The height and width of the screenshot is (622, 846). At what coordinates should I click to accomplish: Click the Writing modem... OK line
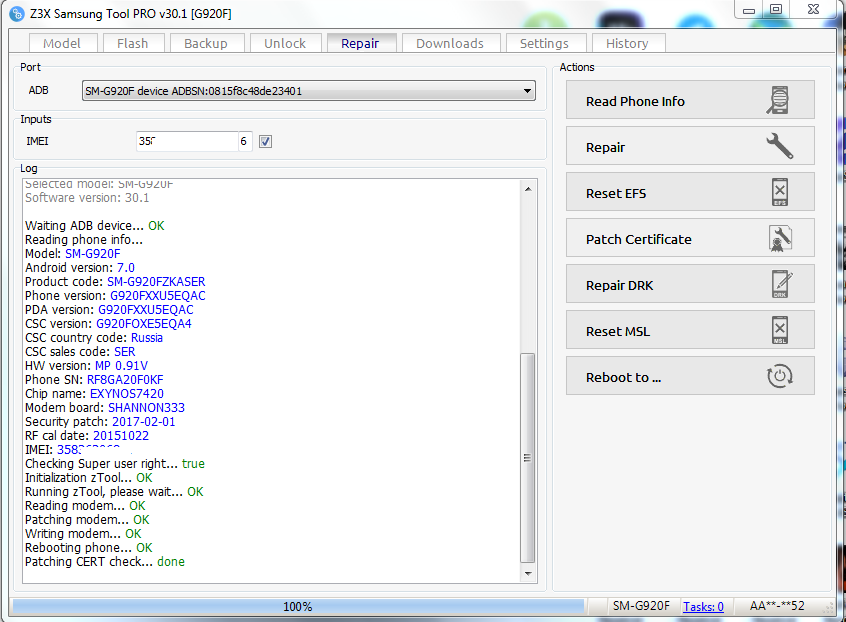click(83, 534)
